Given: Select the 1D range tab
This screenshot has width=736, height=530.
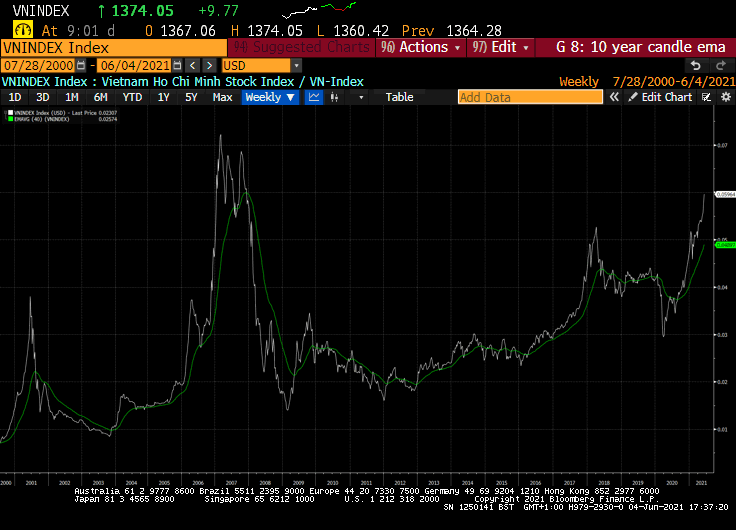Looking at the screenshot, I should [x=15, y=97].
